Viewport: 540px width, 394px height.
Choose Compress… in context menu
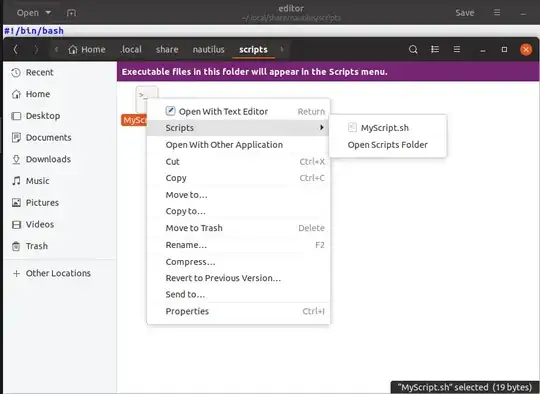(238, 262)
